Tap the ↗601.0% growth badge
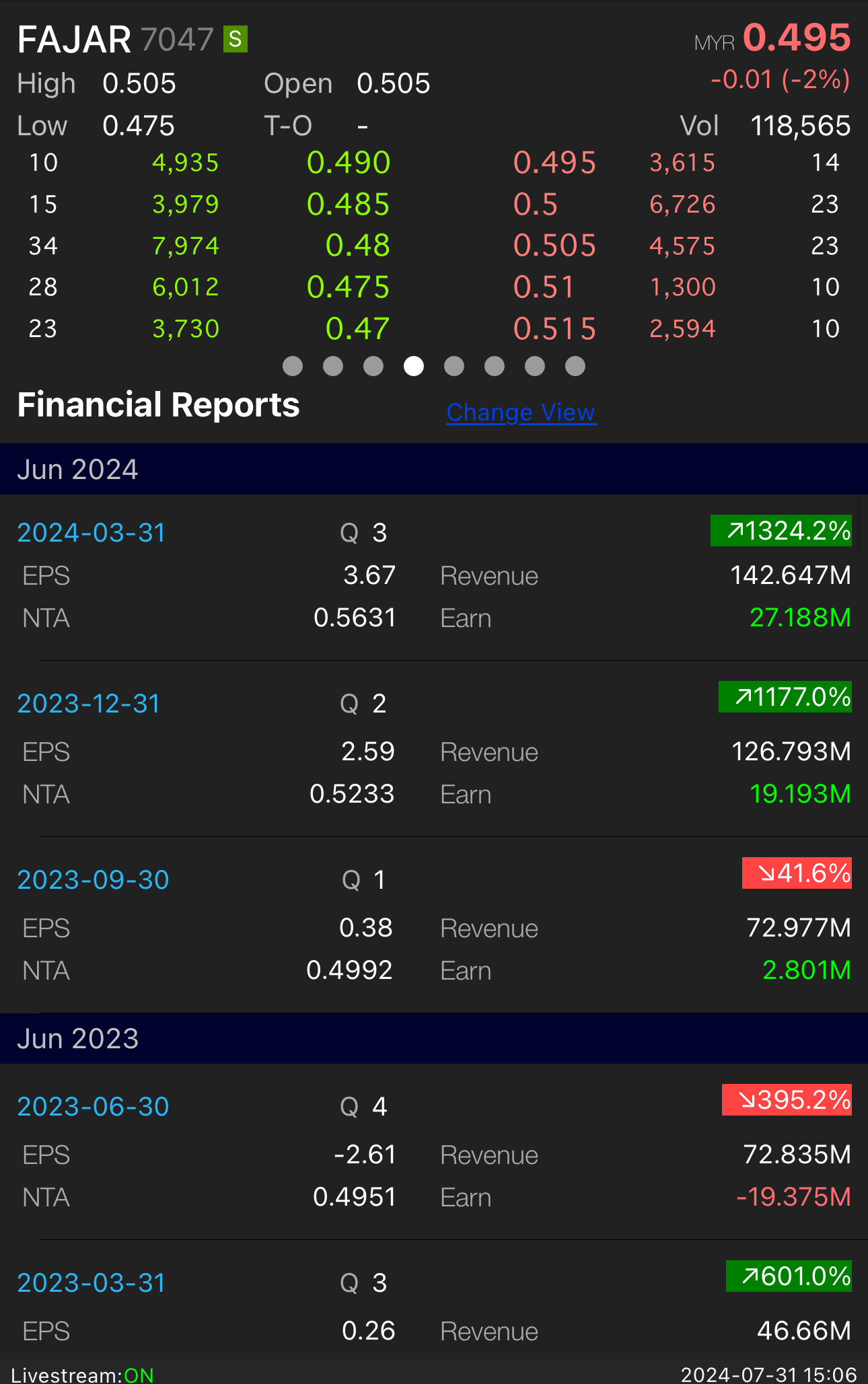The width and height of the screenshot is (868, 1384). [789, 1276]
